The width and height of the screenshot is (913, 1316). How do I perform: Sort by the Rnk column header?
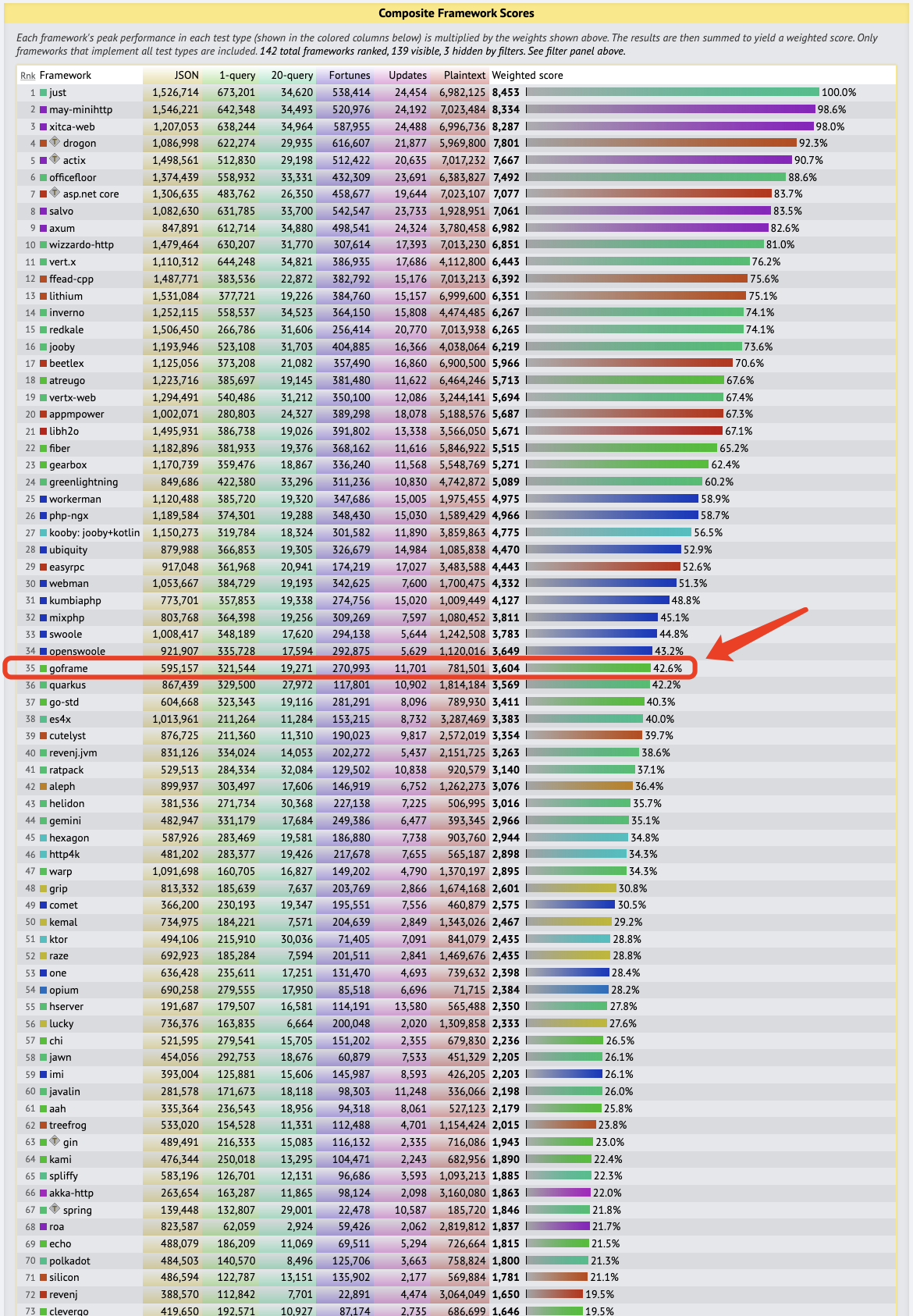tap(28, 76)
